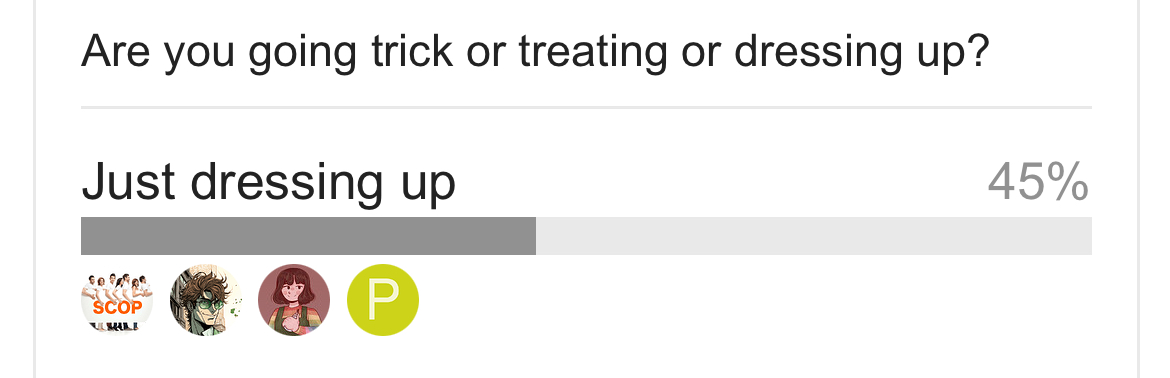The image size is (1170, 378).
Task: Click the second voter thumbnail under poll bar
Action: coord(205,300)
